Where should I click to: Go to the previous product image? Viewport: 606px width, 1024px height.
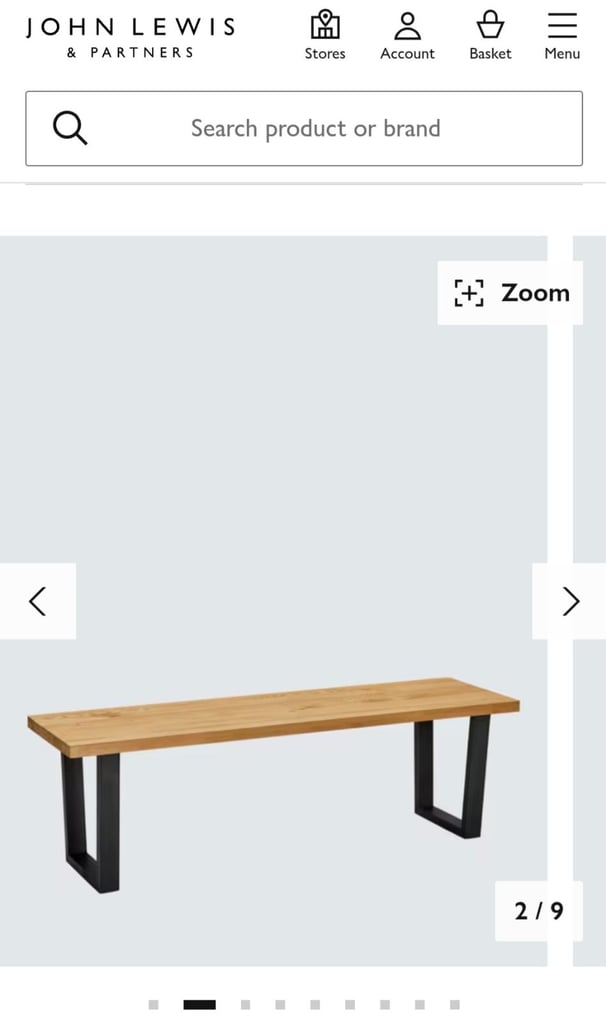[x=38, y=601]
